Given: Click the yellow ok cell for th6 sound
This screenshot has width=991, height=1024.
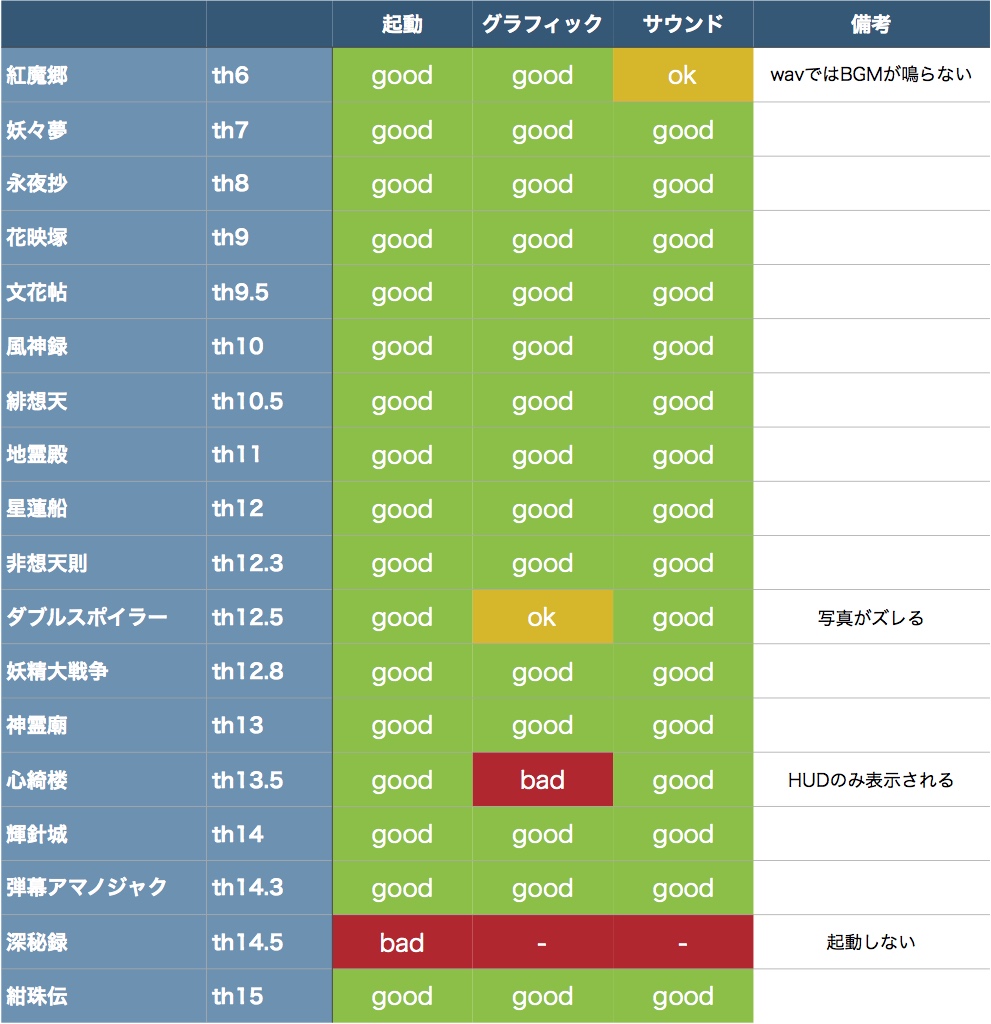Looking at the screenshot, I should [683, 75].
